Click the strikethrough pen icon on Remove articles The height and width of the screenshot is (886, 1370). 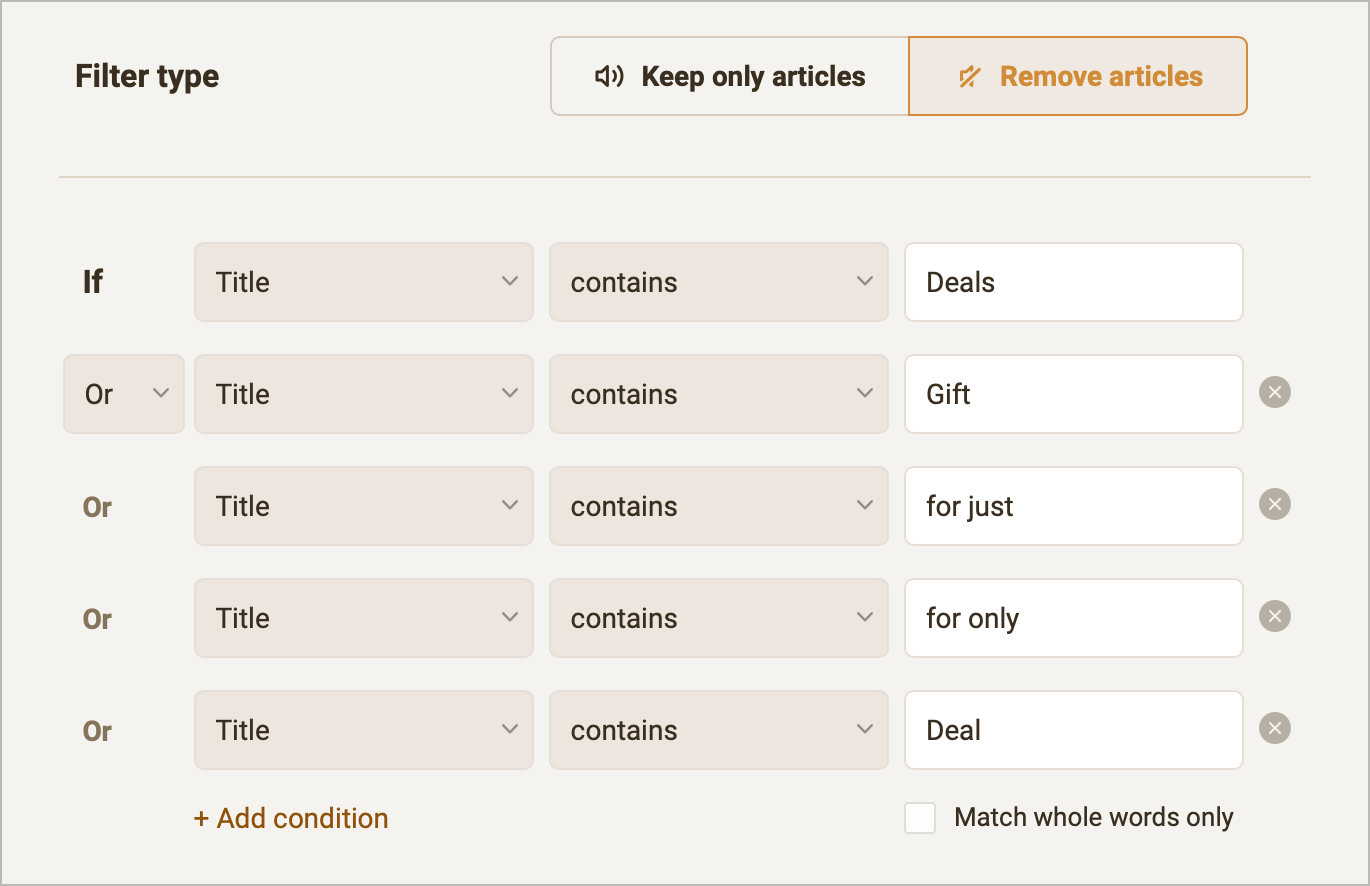tap(970, 75)
